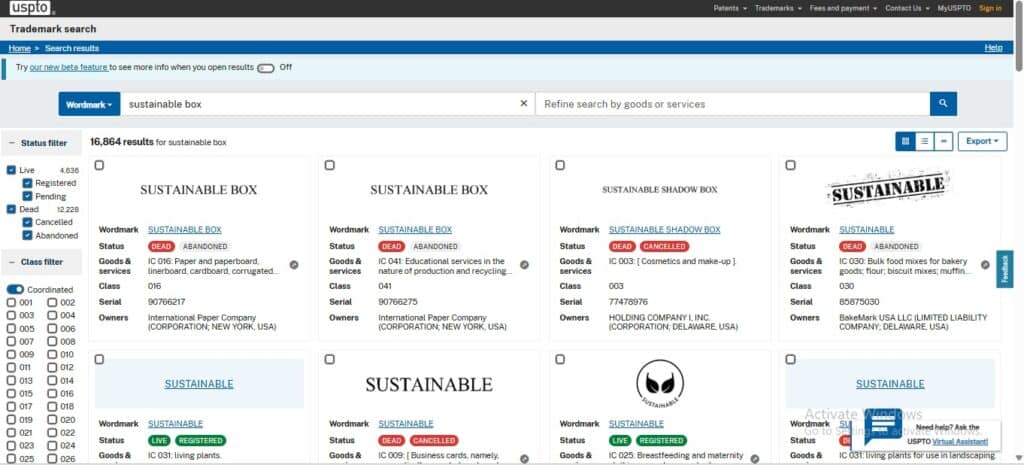Open the Contact Us menu
This screenshot has width=1024, height=465.
907,8
